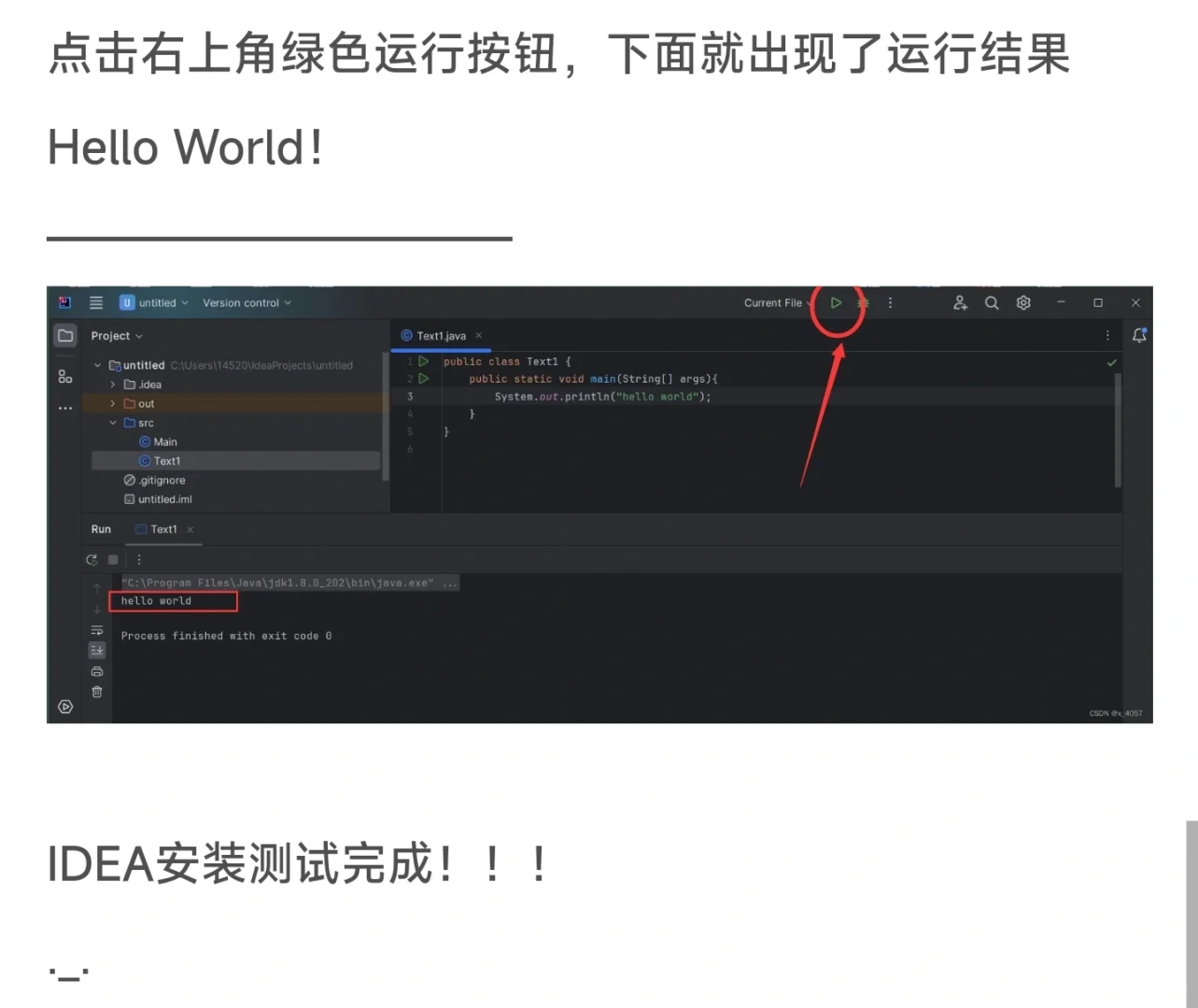
Task: Click "Process finished with exit code 0" text
Action: 226,636
